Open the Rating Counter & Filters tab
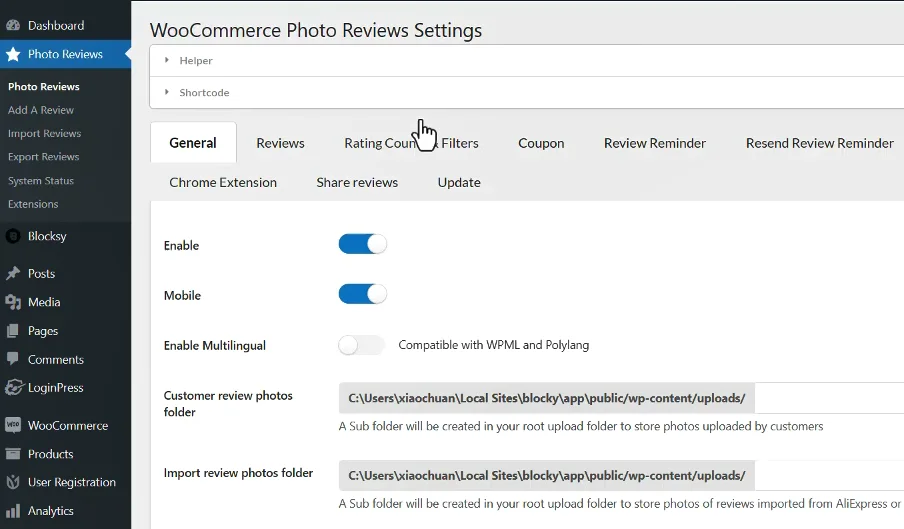 411,143
